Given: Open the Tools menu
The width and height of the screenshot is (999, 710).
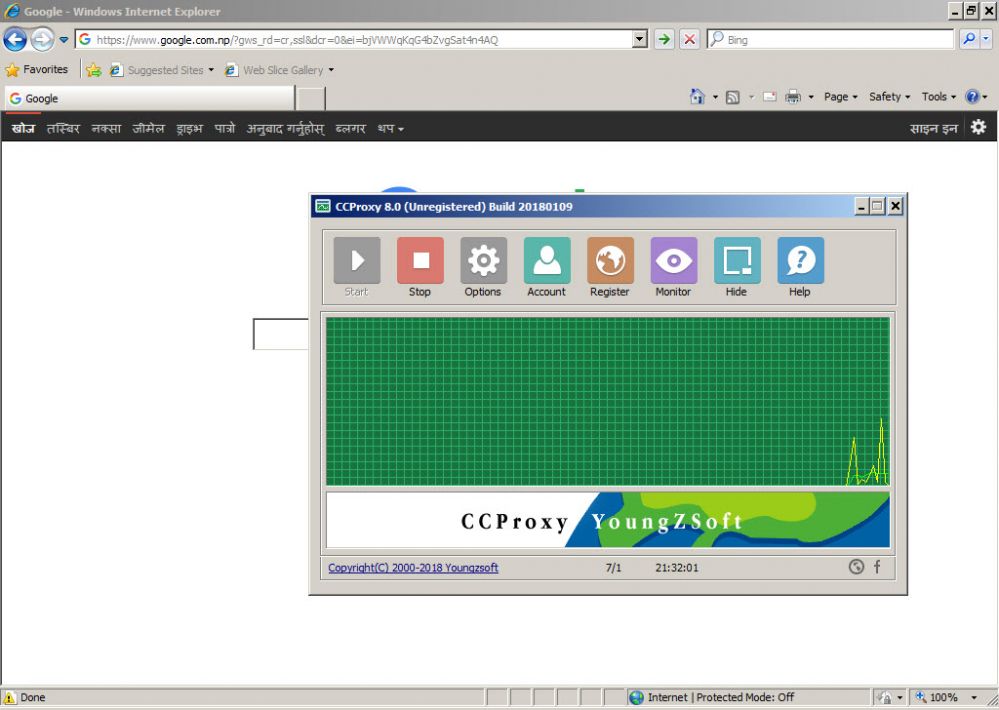Looking at the screenshot, I should pos(938,97).
